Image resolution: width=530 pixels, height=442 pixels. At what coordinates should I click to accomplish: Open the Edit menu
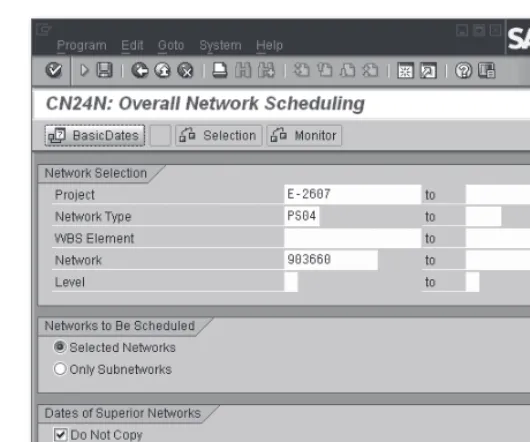(x=132, y=45)
